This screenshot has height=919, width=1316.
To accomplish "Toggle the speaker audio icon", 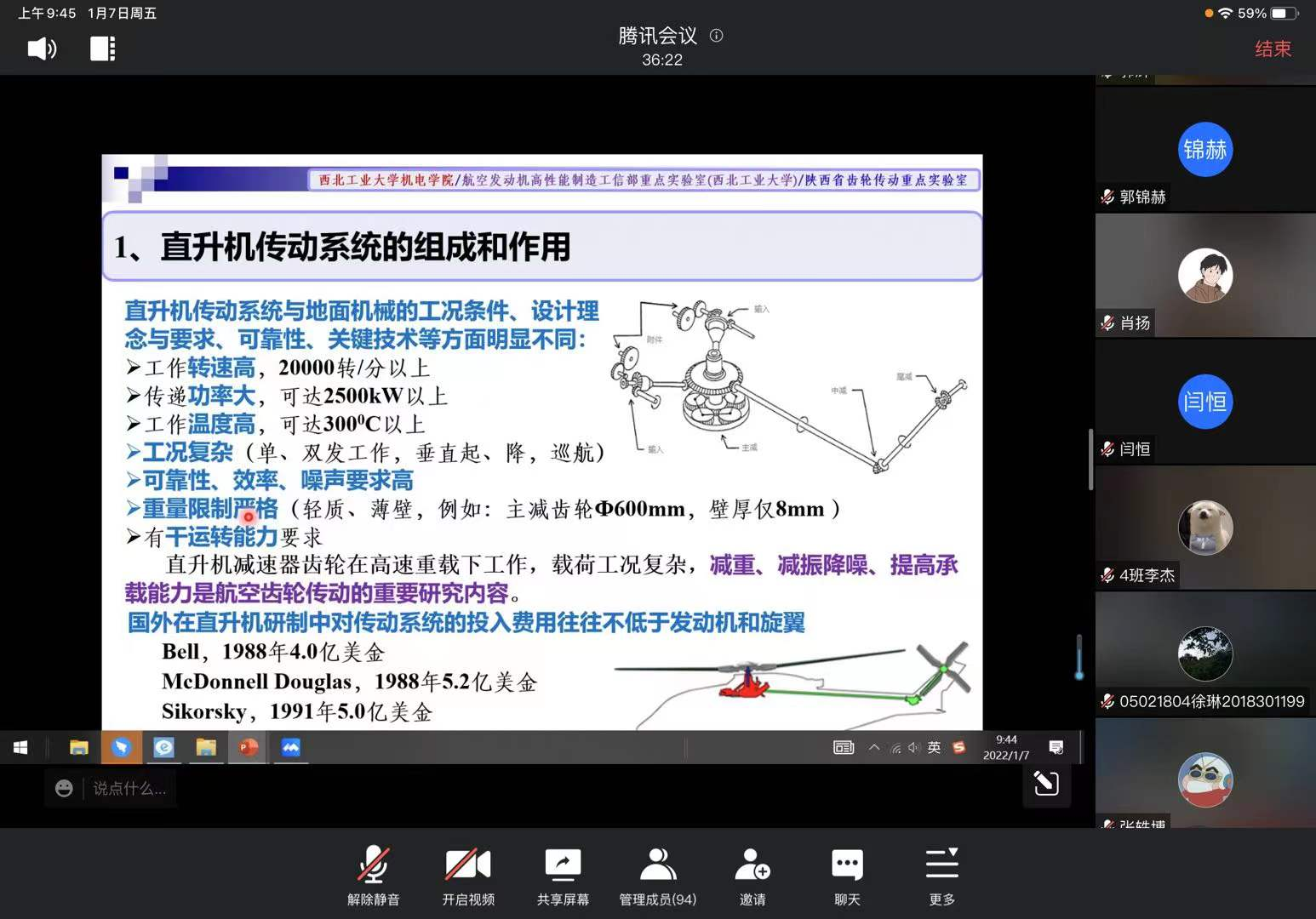I will [x=42, y=49].
